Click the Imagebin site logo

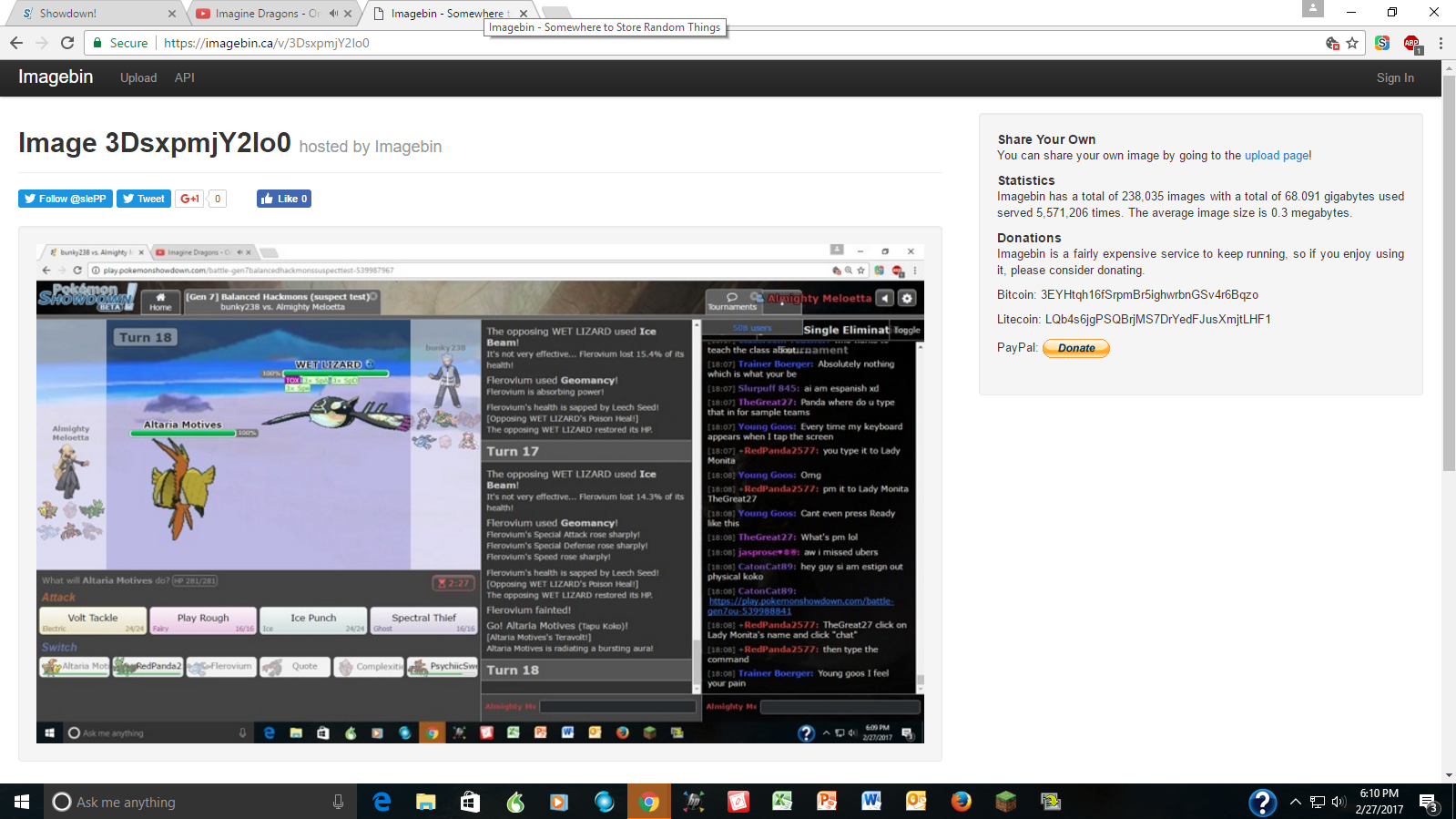tap(56, 77)
